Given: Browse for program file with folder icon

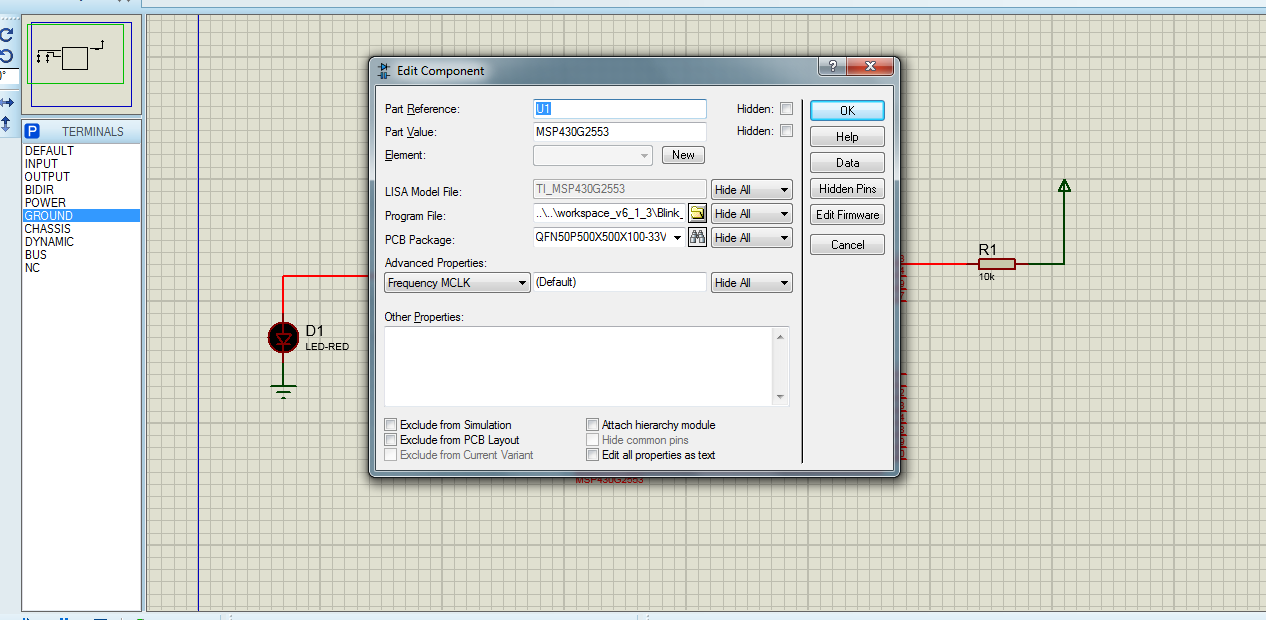Looking at the screenshot, I should click(x=698, y=213).
